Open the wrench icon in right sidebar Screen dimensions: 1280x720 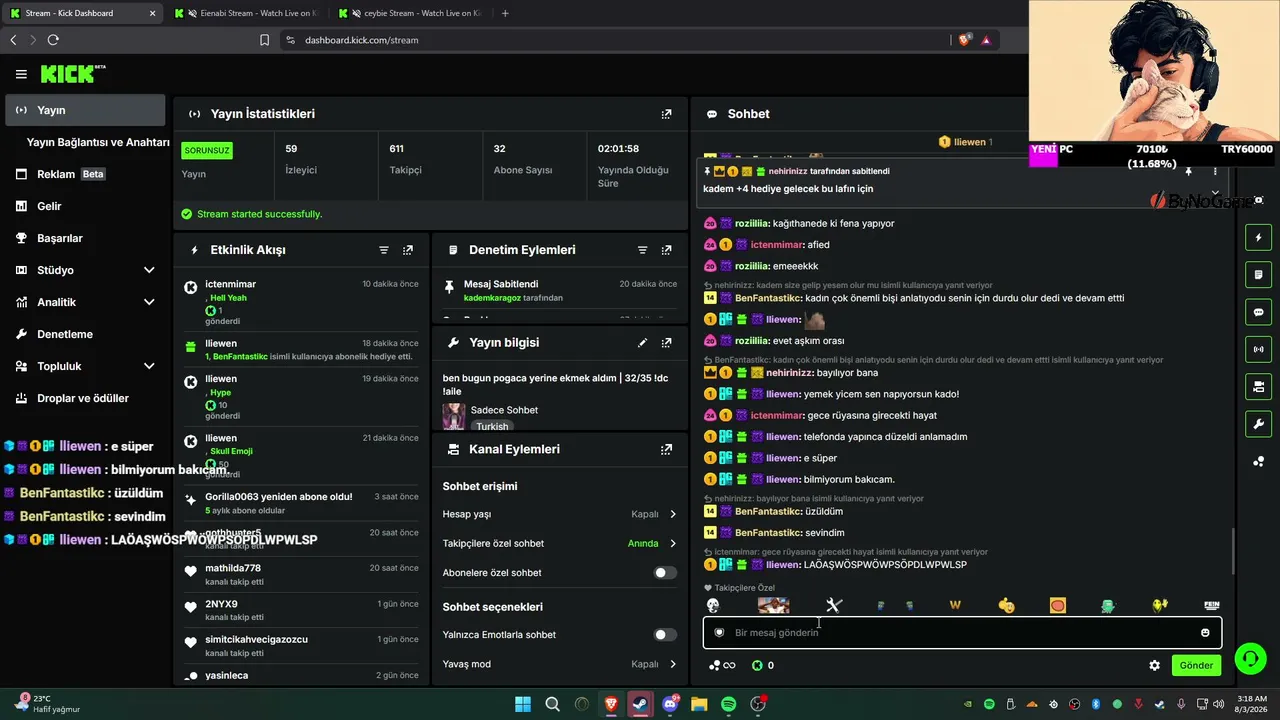point(1258,424)
